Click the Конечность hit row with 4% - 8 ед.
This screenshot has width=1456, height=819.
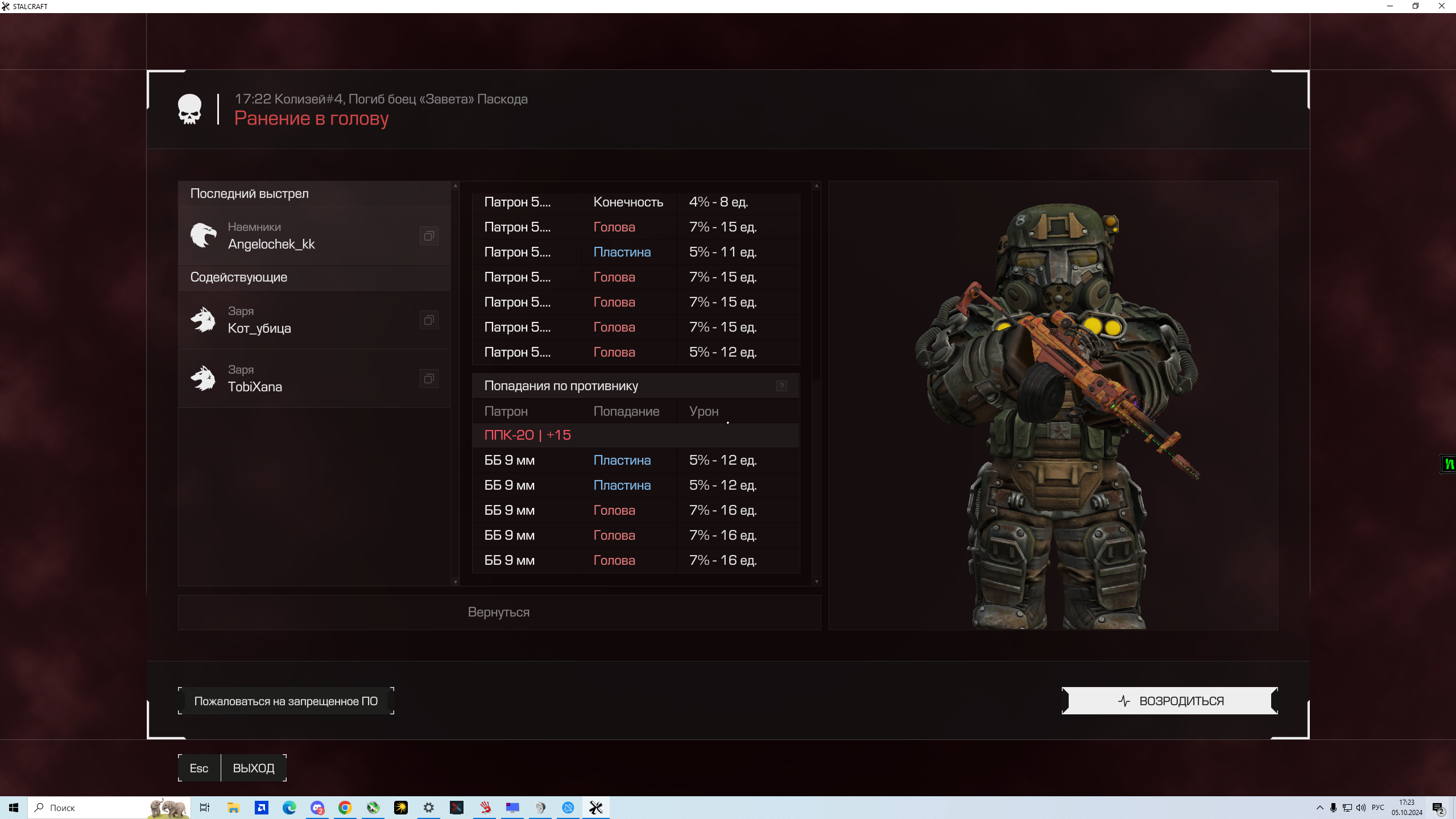point(636,202)
